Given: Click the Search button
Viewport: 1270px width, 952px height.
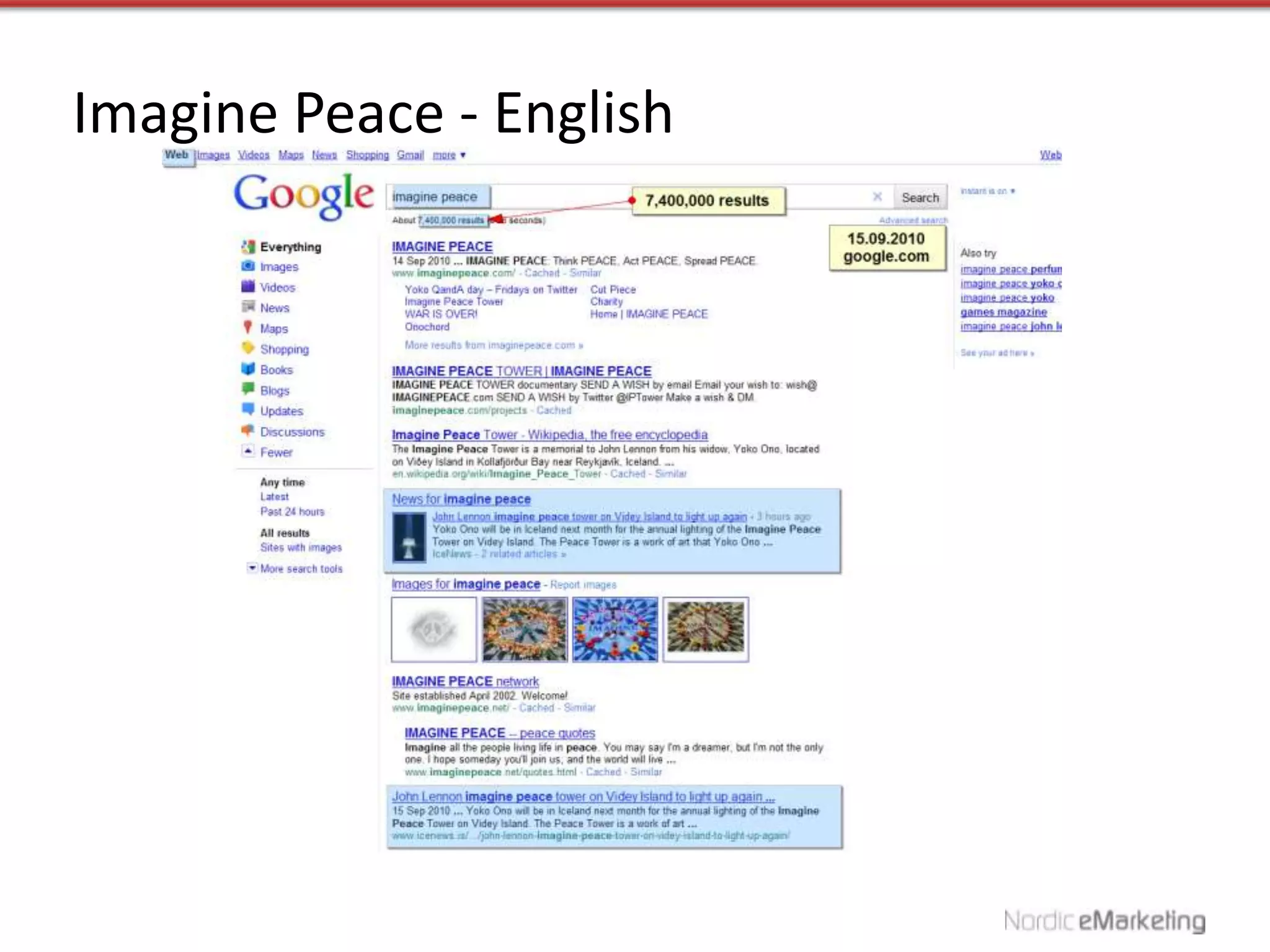Looking at the screenshot, I should (x=920, y=198).
